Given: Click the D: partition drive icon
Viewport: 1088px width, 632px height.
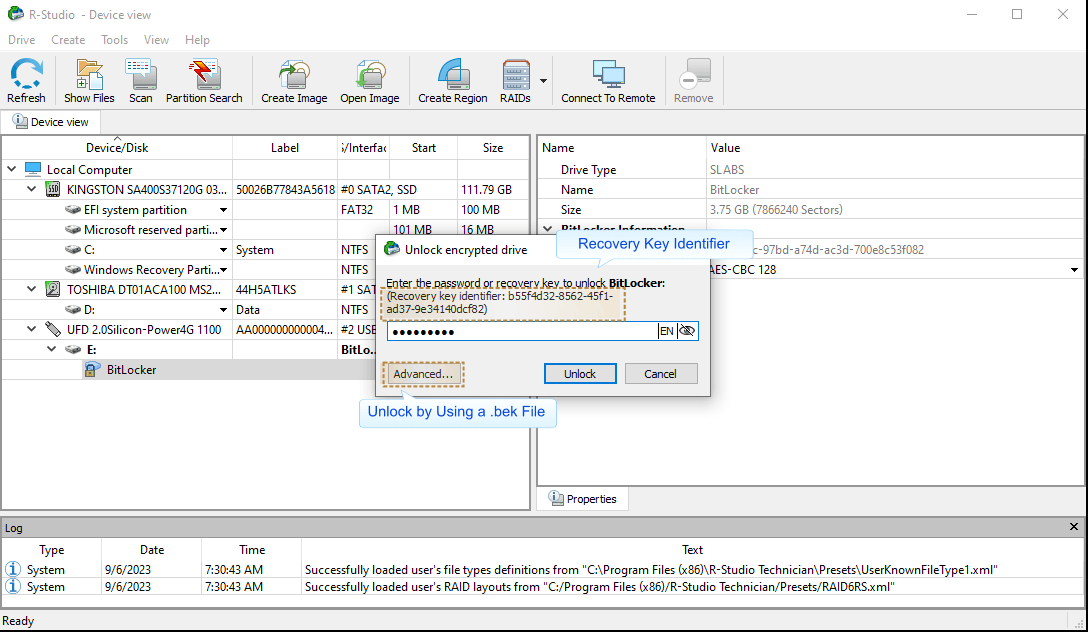Looking at the screenshot, I should tap(73, 309).
